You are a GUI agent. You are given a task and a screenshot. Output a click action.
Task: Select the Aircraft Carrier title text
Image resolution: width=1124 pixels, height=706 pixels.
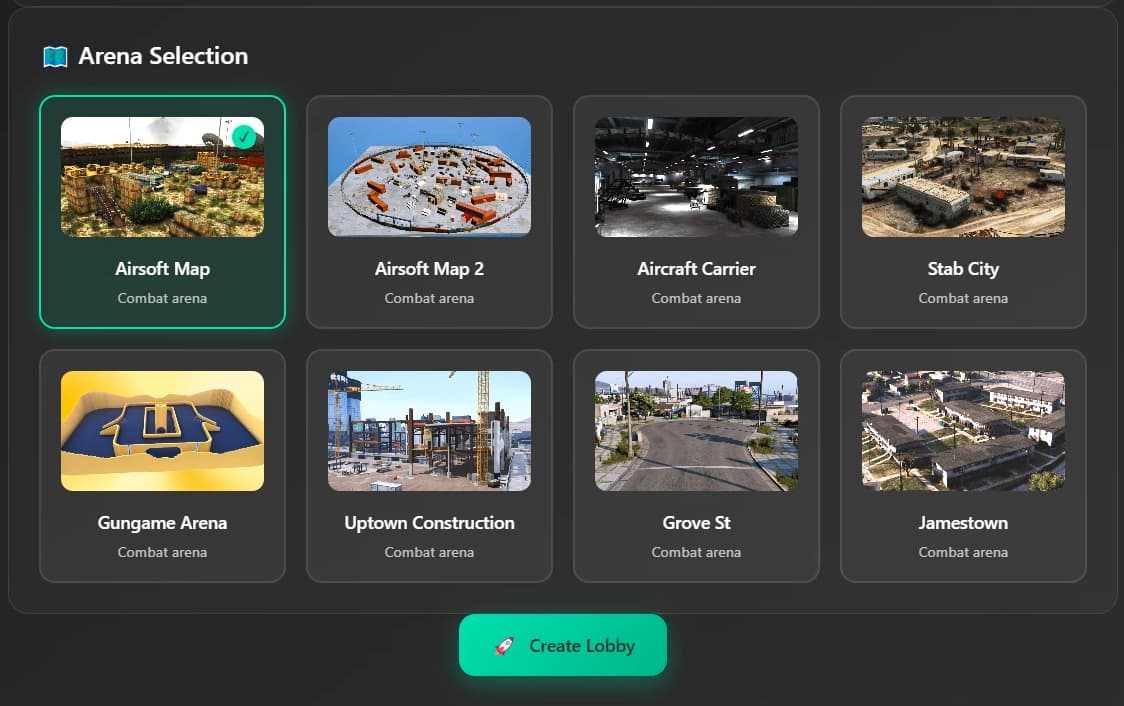pos(696,269)
